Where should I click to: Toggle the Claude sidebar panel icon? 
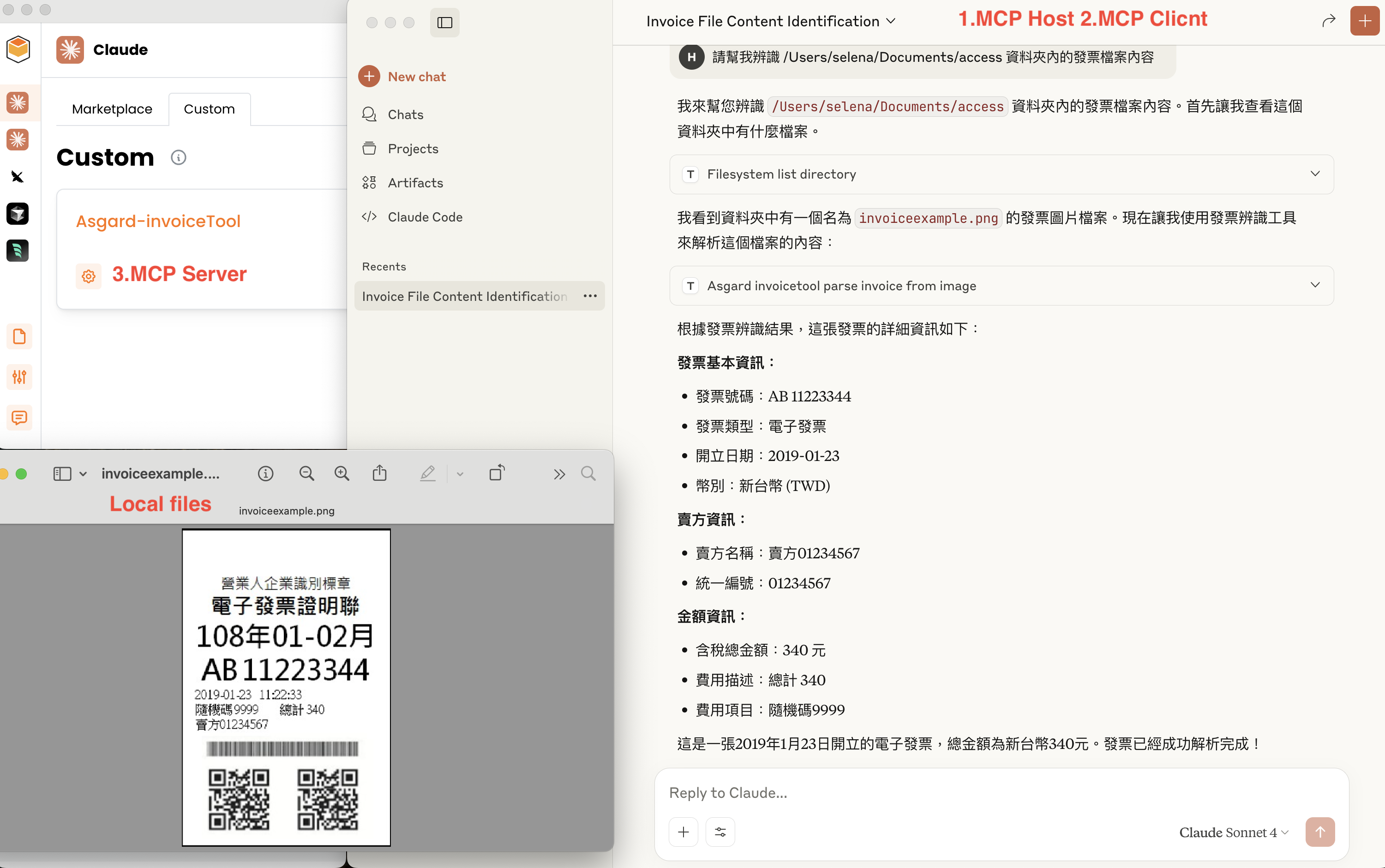coord(444,23)
